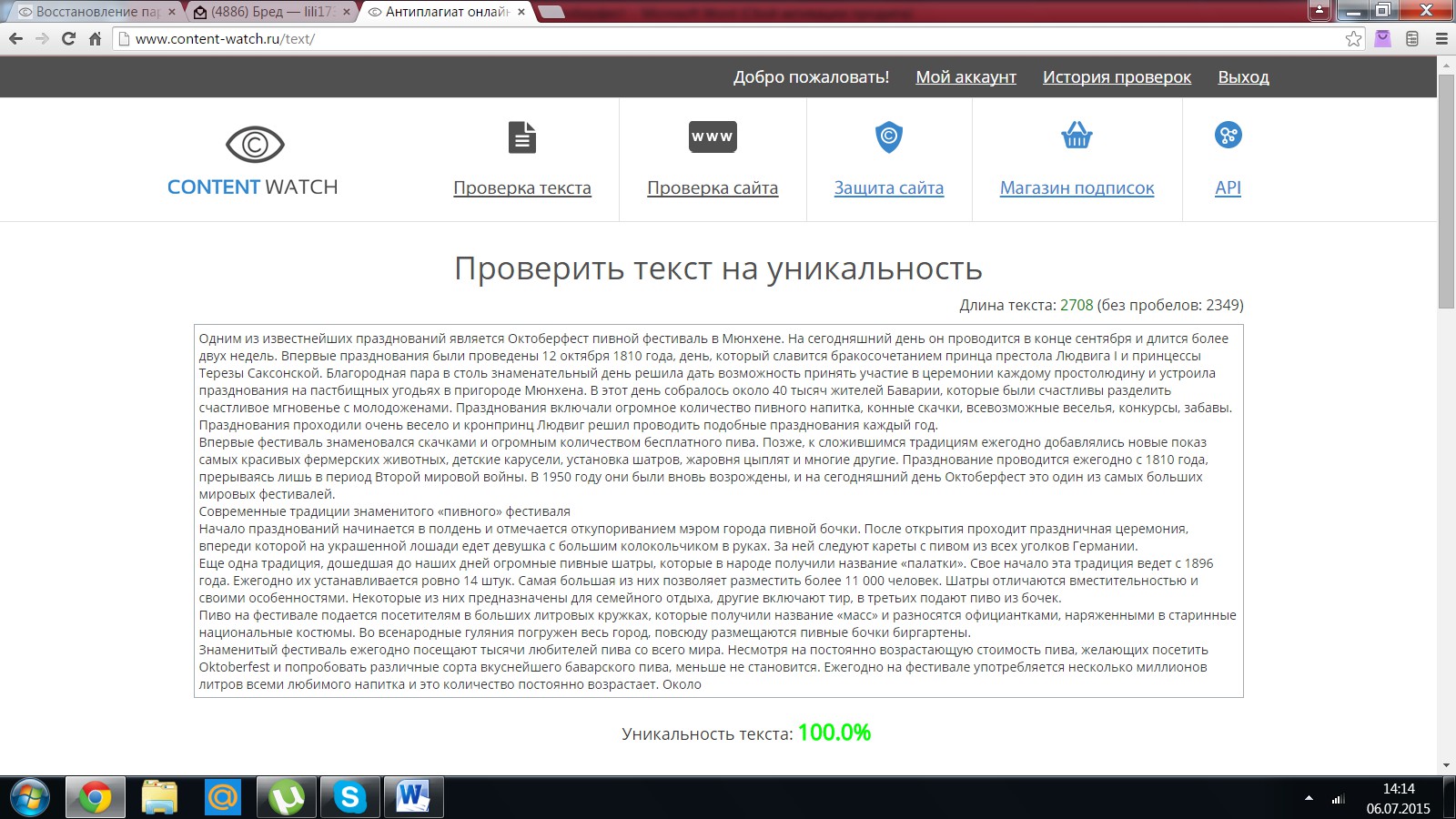Select the Антиплагиат онлайн tab

446,12
